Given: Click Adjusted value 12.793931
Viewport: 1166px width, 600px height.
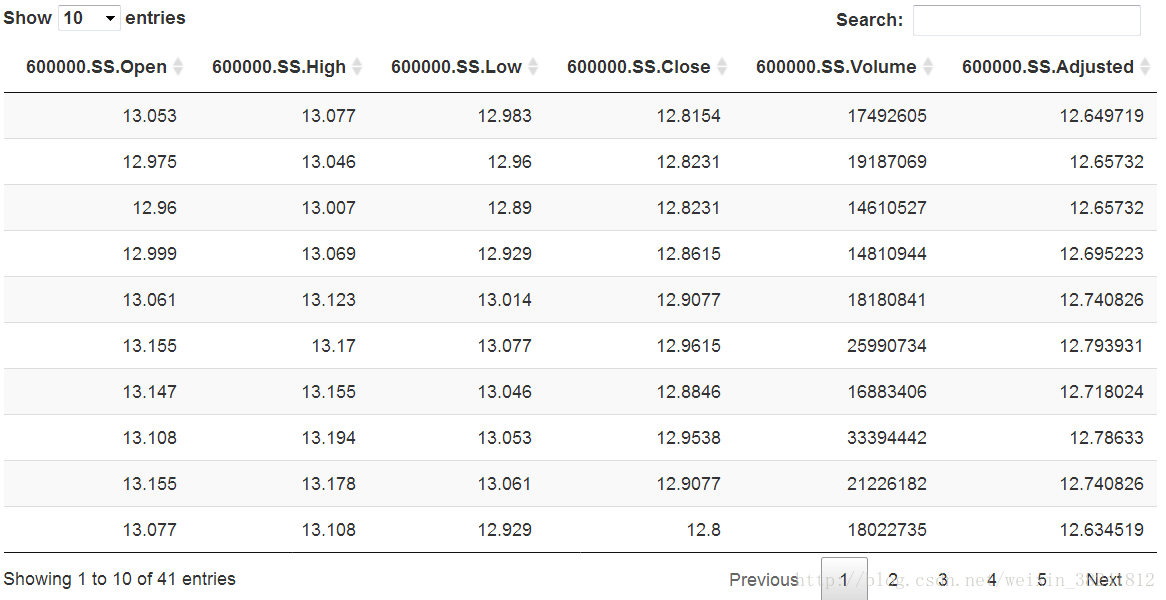Looking at the screenshot, I should pos(1101,346).
